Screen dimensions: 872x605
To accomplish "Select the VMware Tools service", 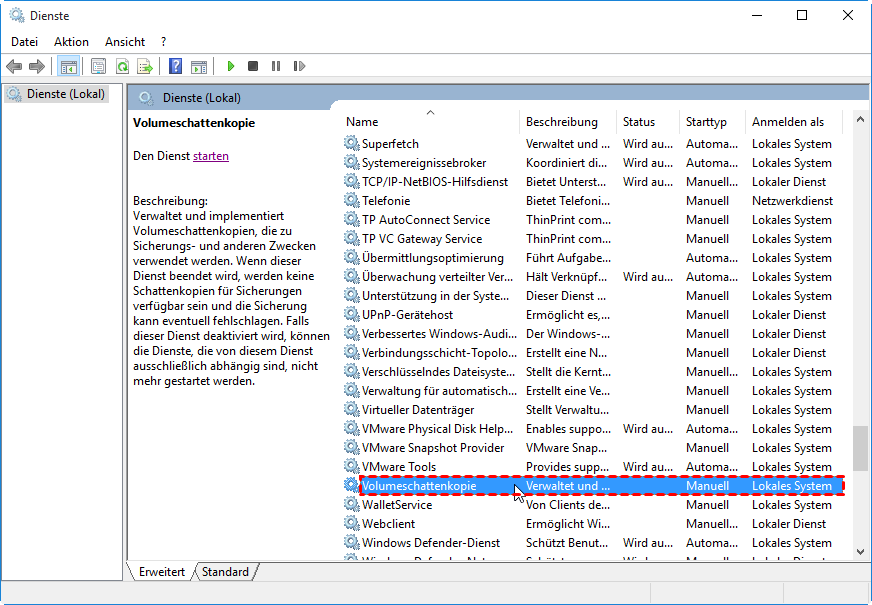I will 593,467.
